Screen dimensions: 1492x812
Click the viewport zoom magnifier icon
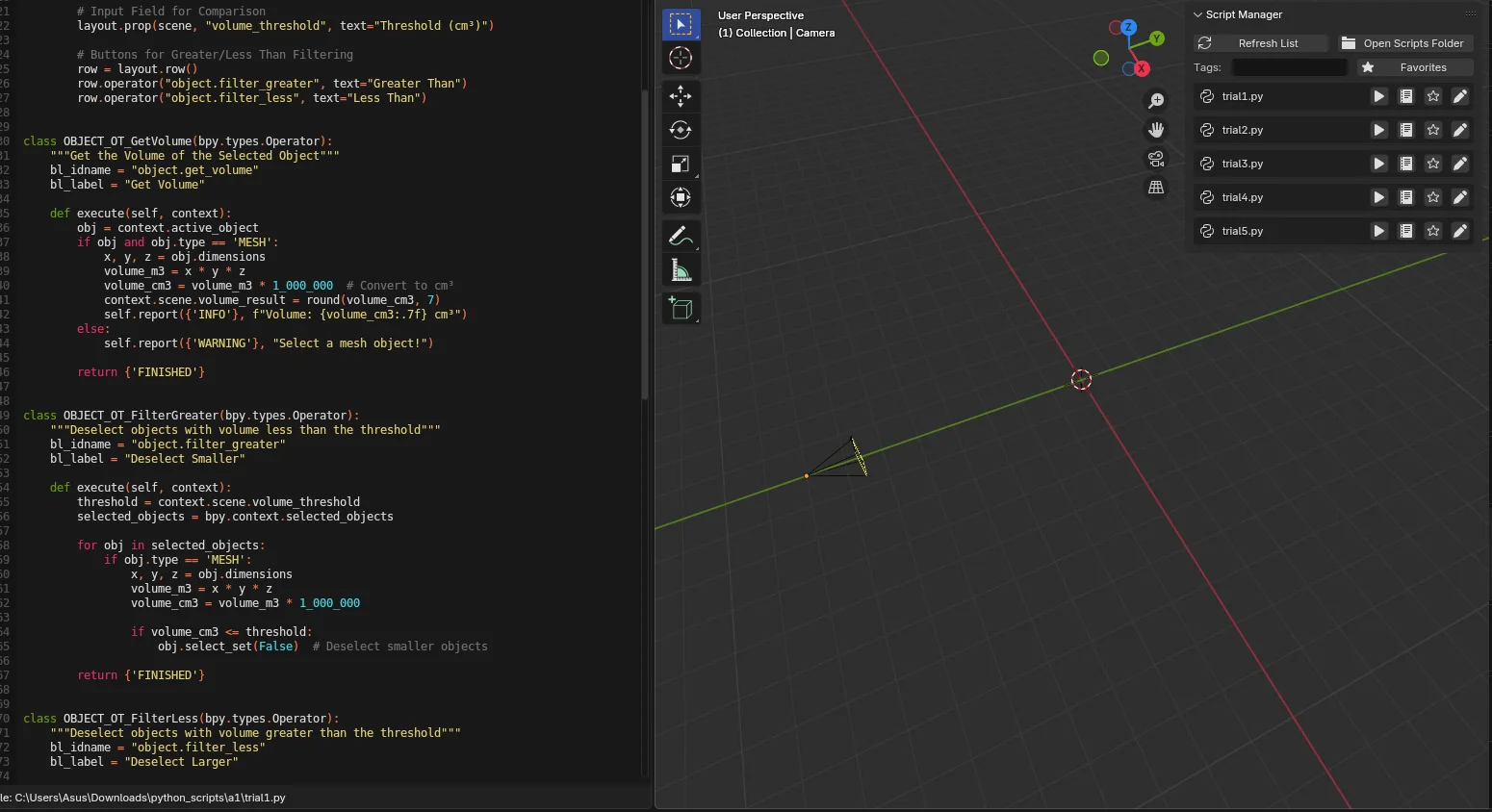pyautogui.click(x=1156, y=101)
